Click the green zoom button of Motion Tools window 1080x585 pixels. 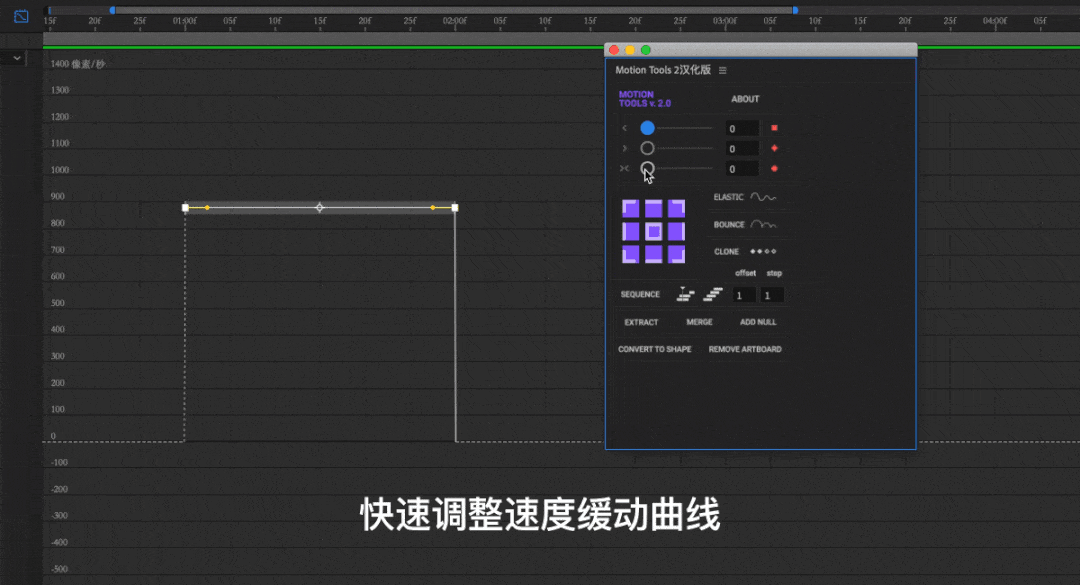[x=645, y=50]
